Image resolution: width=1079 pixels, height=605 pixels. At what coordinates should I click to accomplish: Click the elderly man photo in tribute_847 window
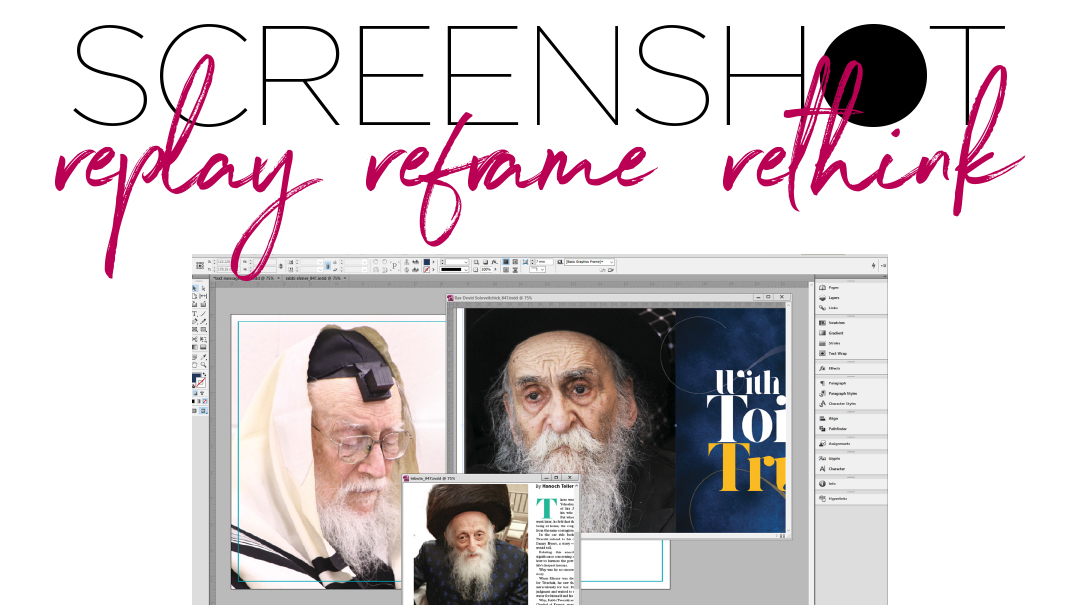470,544
